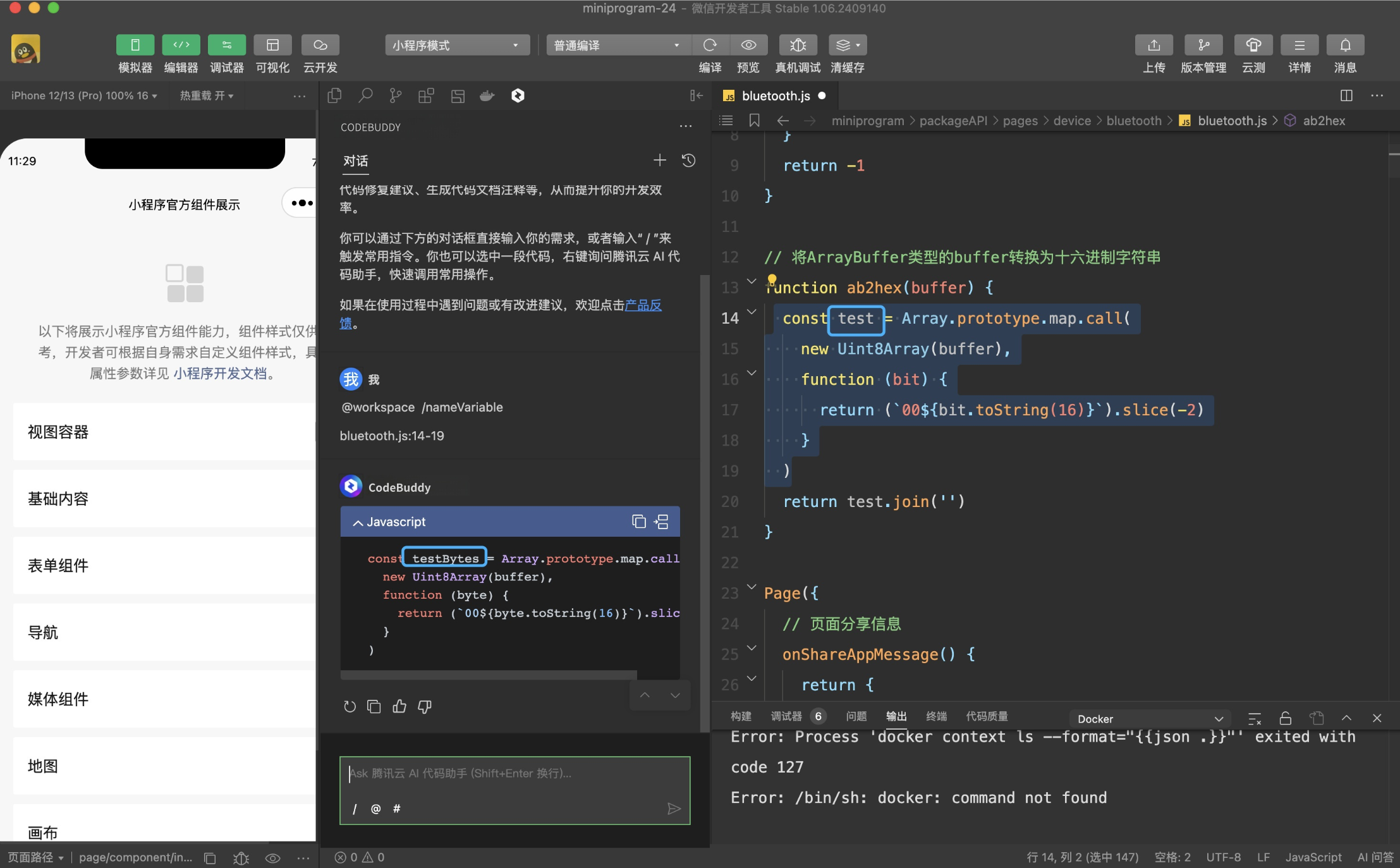Image resolution: width=1400 pixels, height=868 pixels.
Task: Split the editor view
Action: (x=1346, y=95)
